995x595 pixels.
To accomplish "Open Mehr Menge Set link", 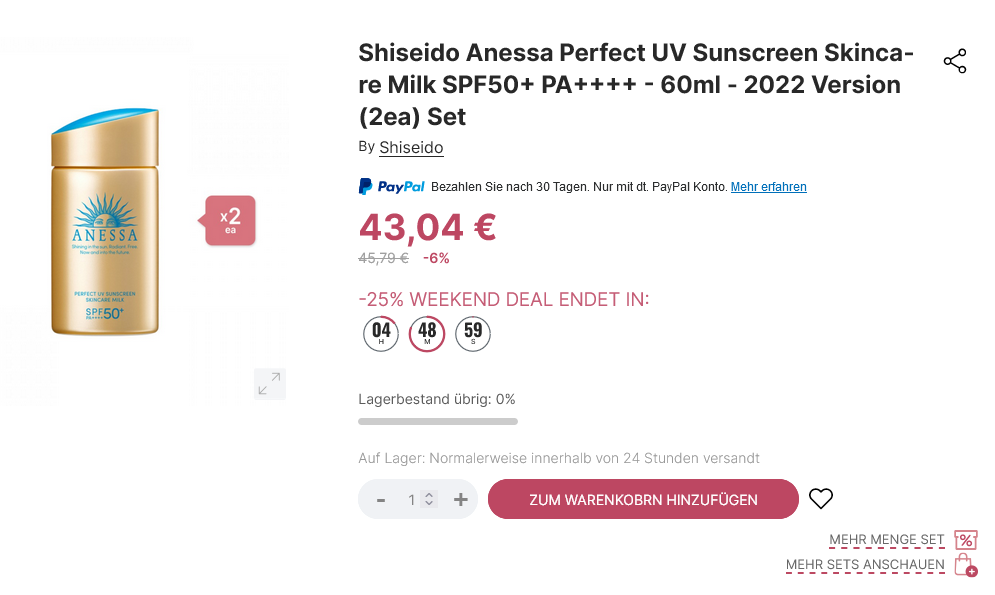I will 886,540.
